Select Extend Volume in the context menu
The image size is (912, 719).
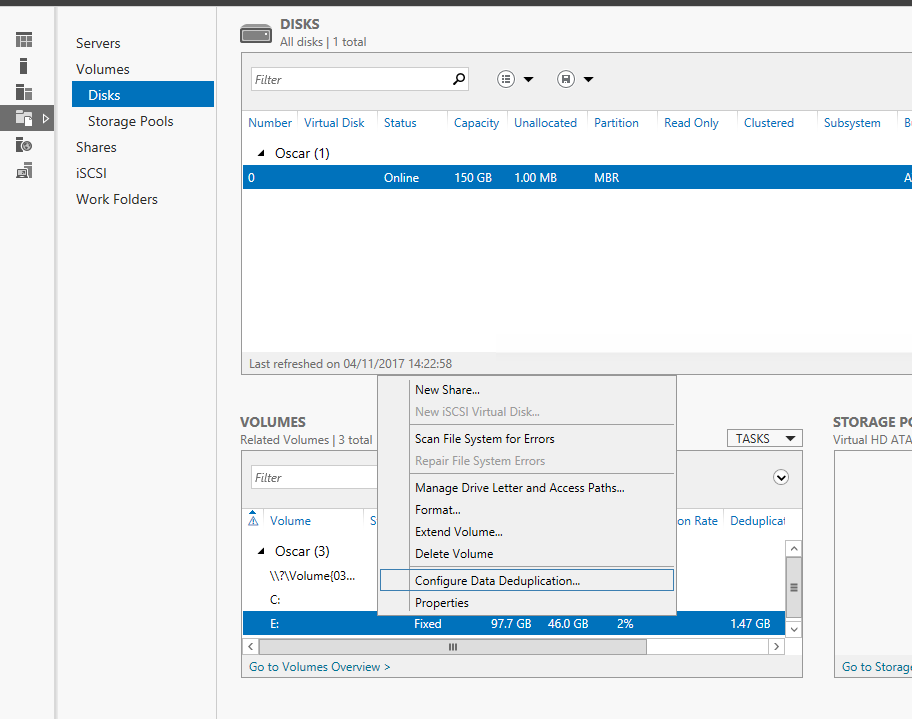coord(458,532)
